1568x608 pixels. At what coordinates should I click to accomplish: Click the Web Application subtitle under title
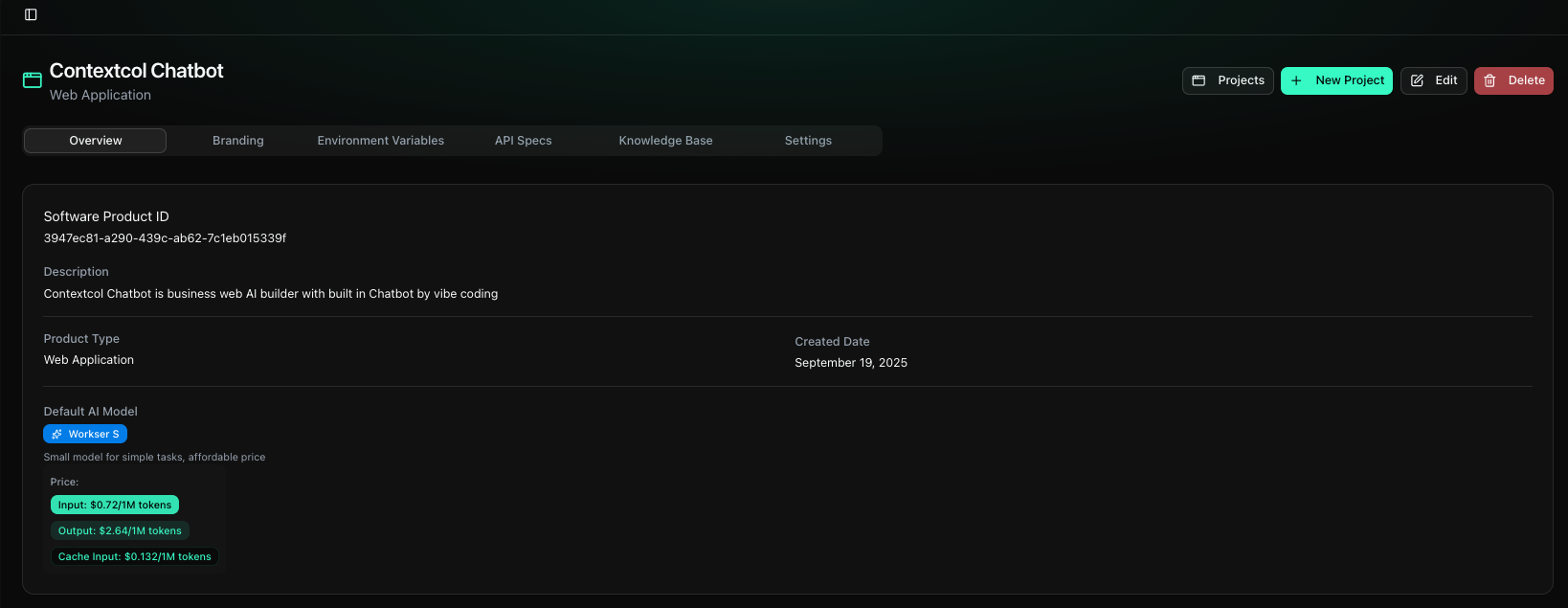[101, 95]
